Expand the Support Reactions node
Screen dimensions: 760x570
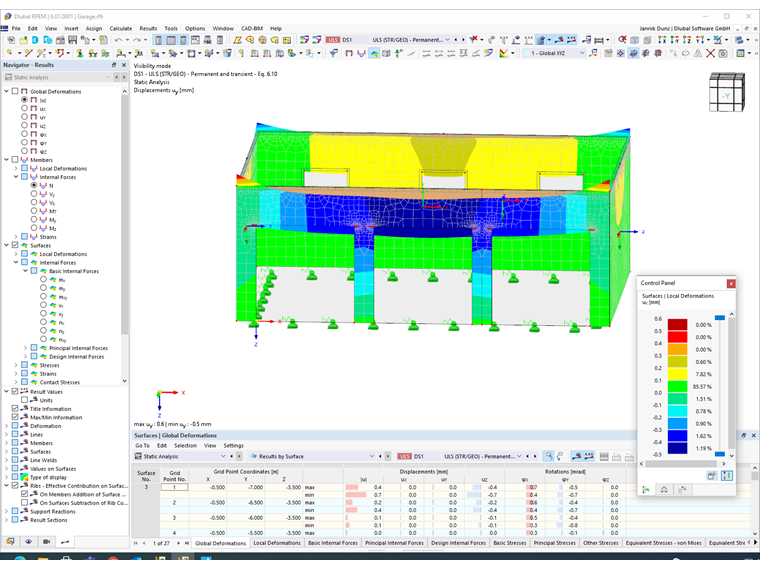[6, 511]
